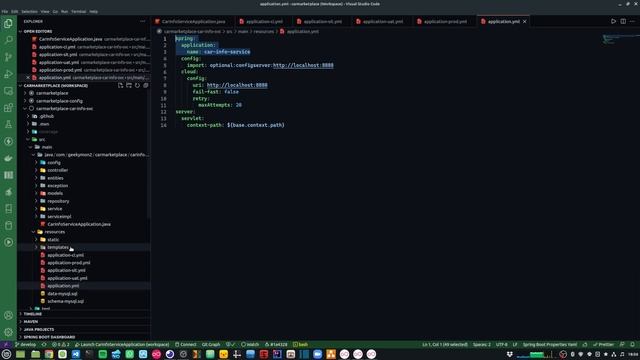640x360 pixels.
Task: Open the Accounts menu in activity bar
Action: [8, 315]
